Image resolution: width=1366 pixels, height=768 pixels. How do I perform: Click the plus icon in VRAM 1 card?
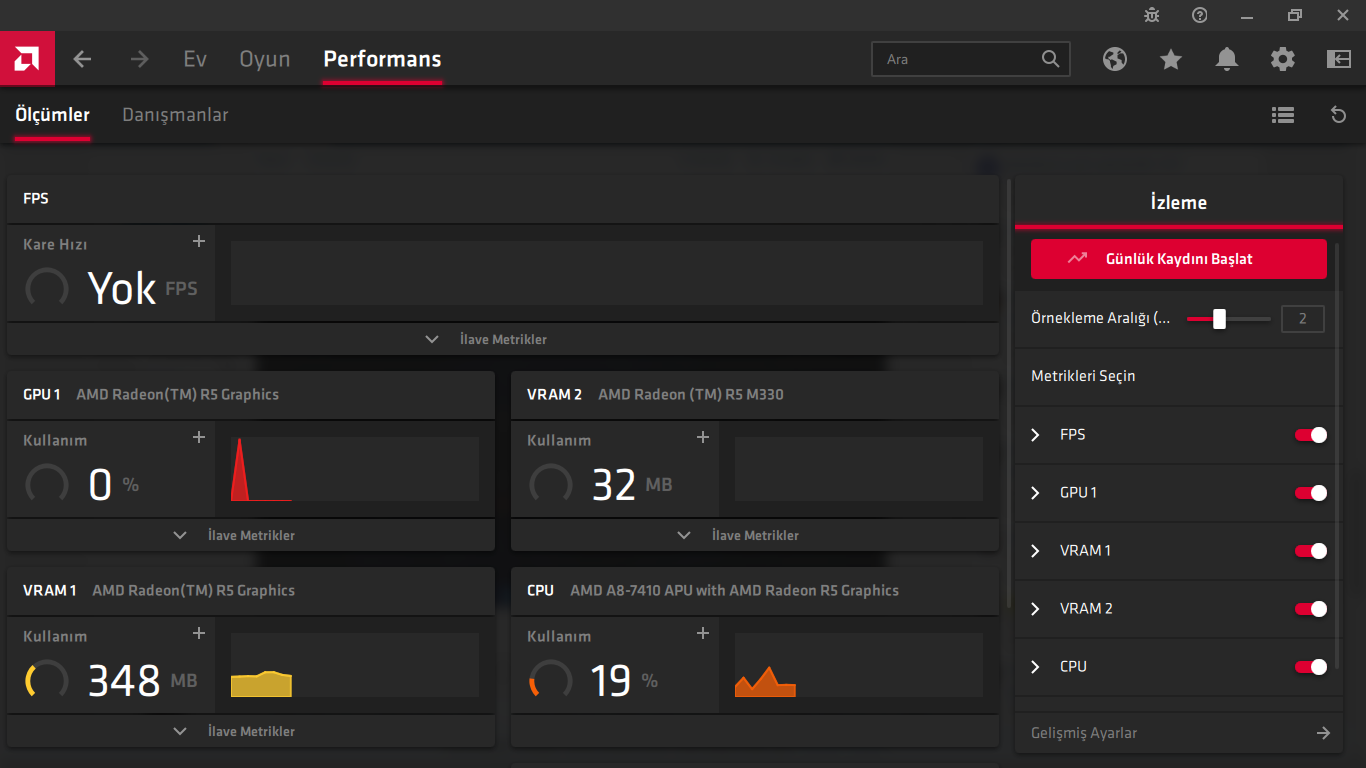coord(199,633)
